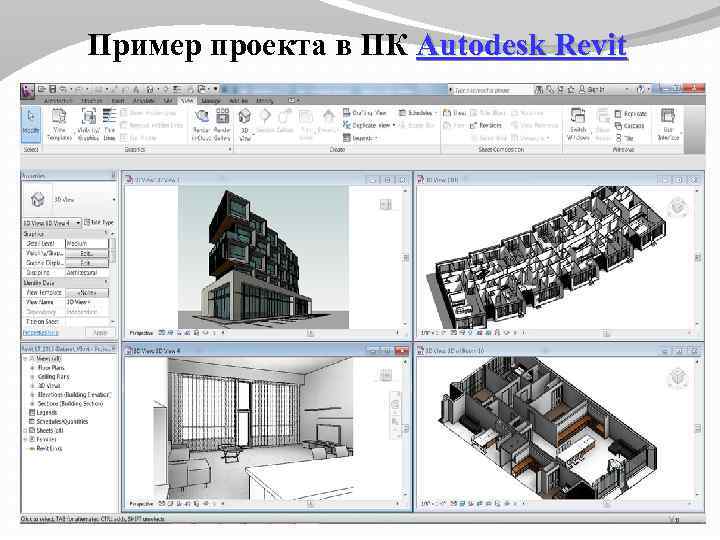The width and height of the screenshot is (720, 540).
Task: Switch to the Structure ribbon tab
Action: pyautogui.click(x=92, y=101)
